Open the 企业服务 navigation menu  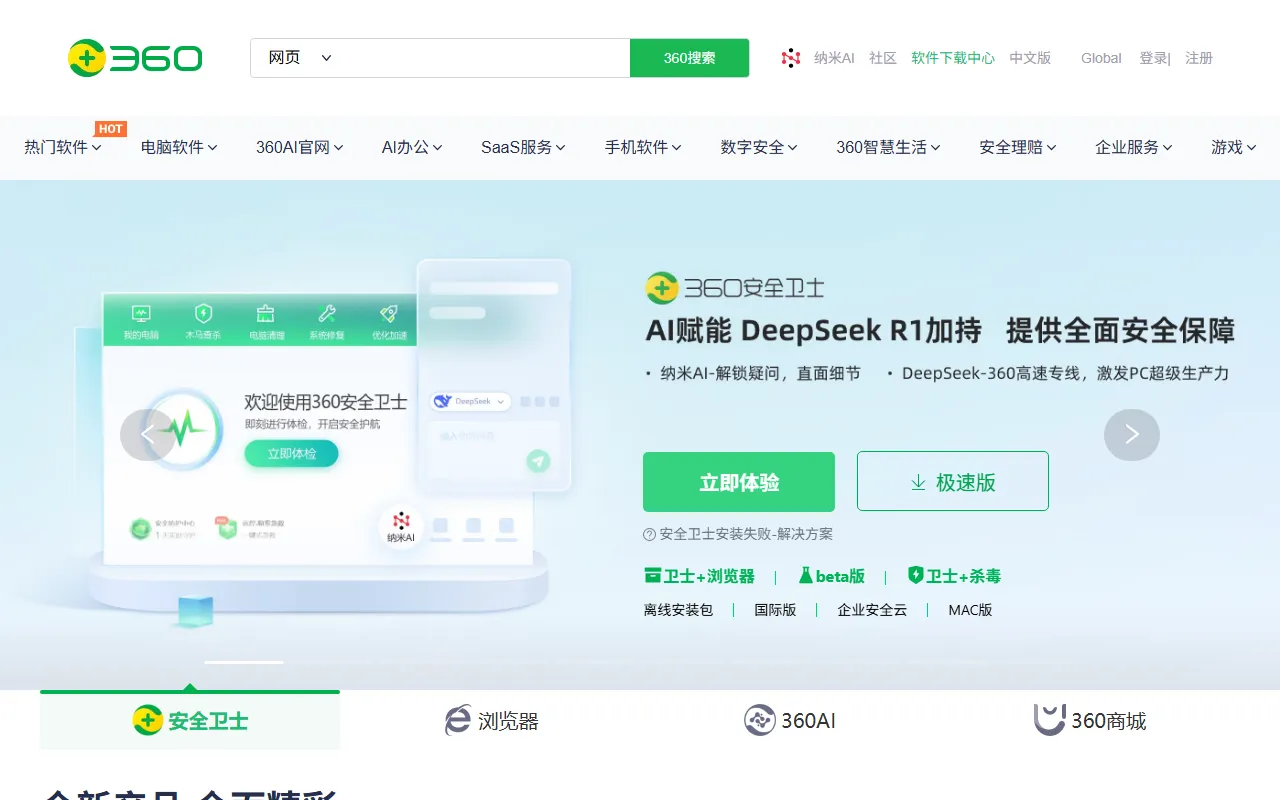click(1133, 147)
